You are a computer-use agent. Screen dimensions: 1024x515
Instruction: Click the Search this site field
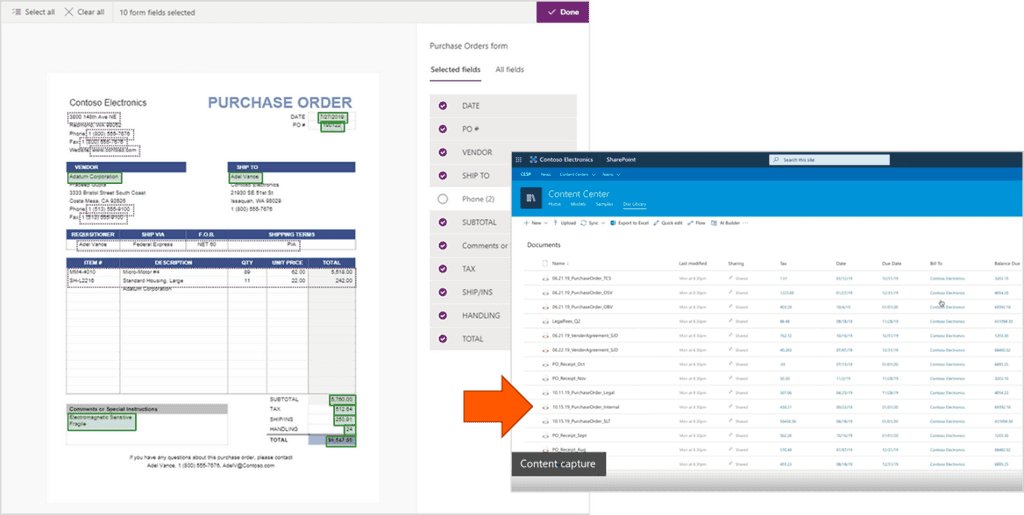(x=829, y=159)
